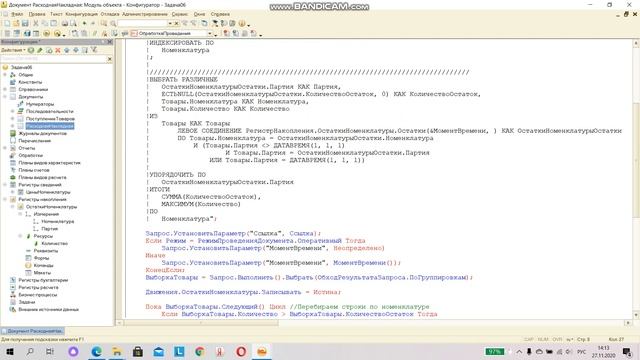
Task: Expand the ПоступлениеТоваров document node
Action: (13, 119)
